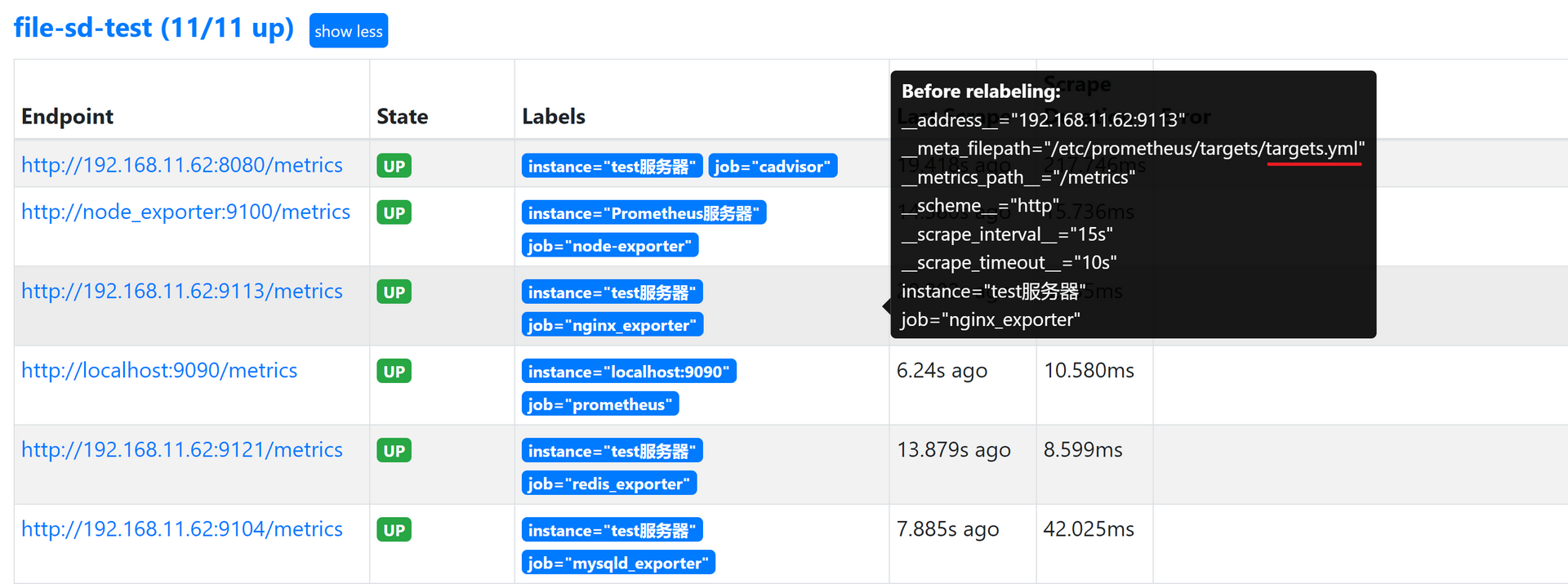Click __scheme__="http" line in tooltip

(x=980, y=206)
